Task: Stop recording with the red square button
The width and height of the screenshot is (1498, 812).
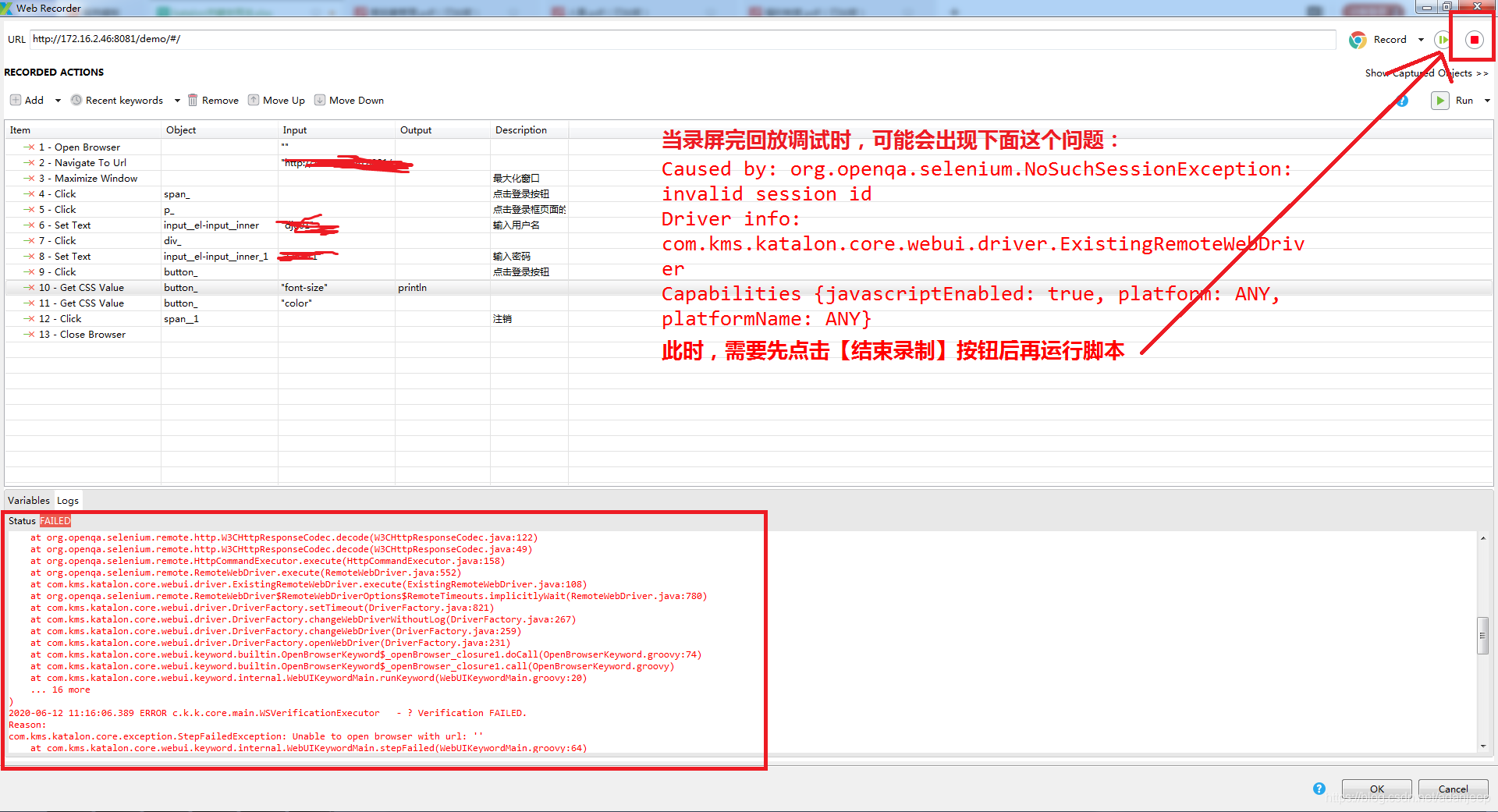Action: point(1474,40)
